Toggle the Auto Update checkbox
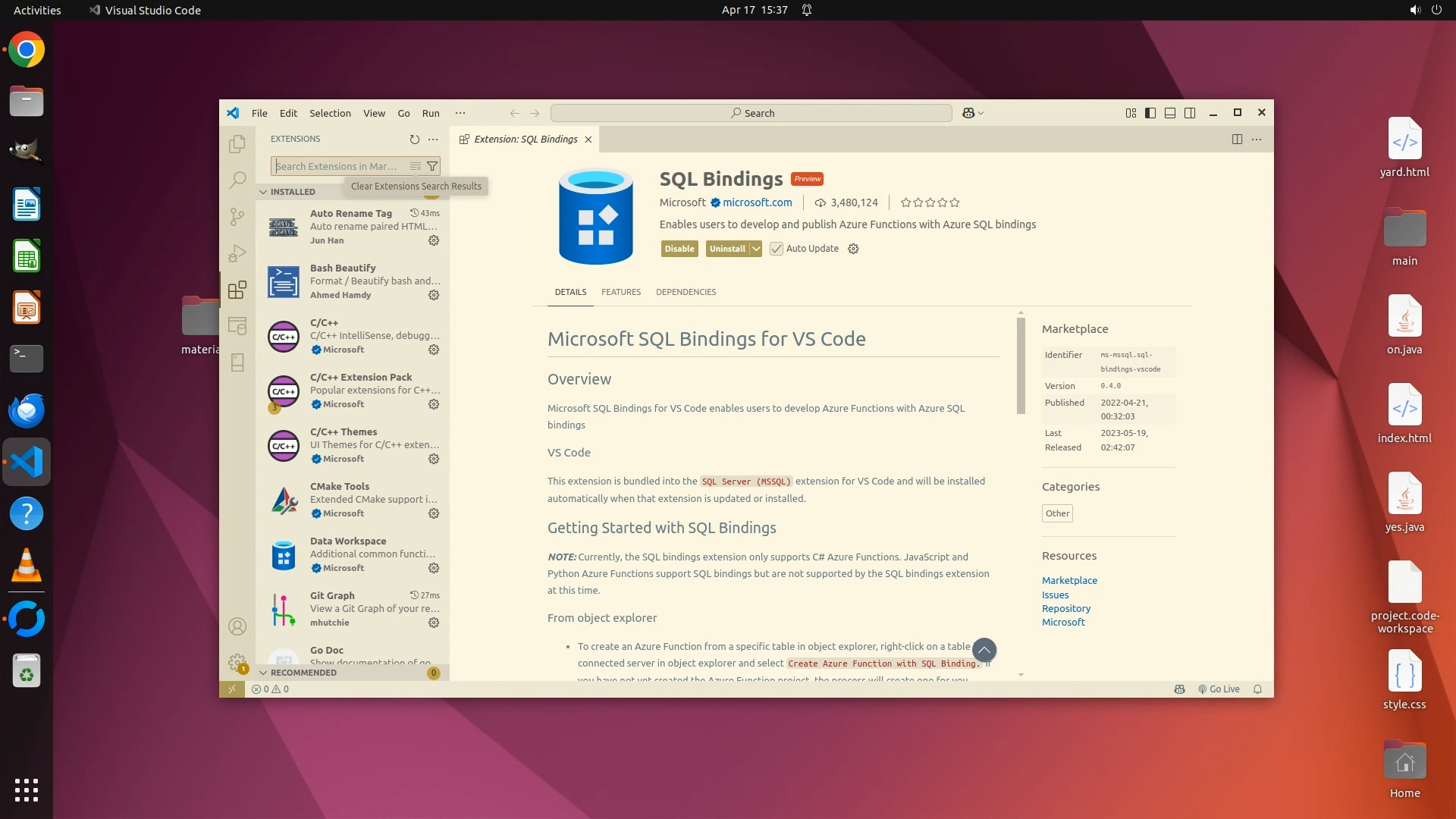The width and height of the screenshot is (1456, 819). pyautogui.click(x=777, y=249)
